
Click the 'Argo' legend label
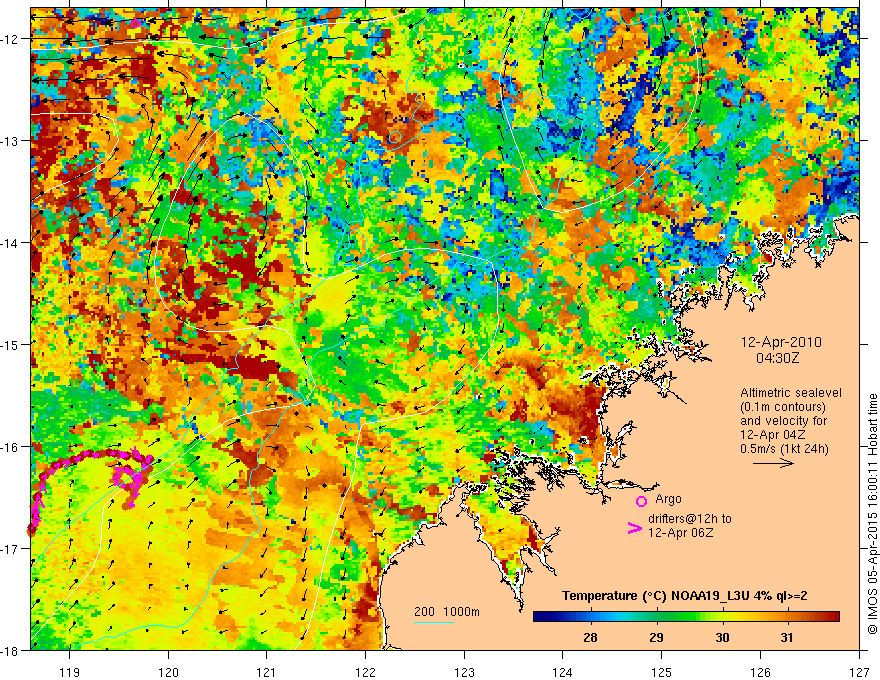(668, 499)
